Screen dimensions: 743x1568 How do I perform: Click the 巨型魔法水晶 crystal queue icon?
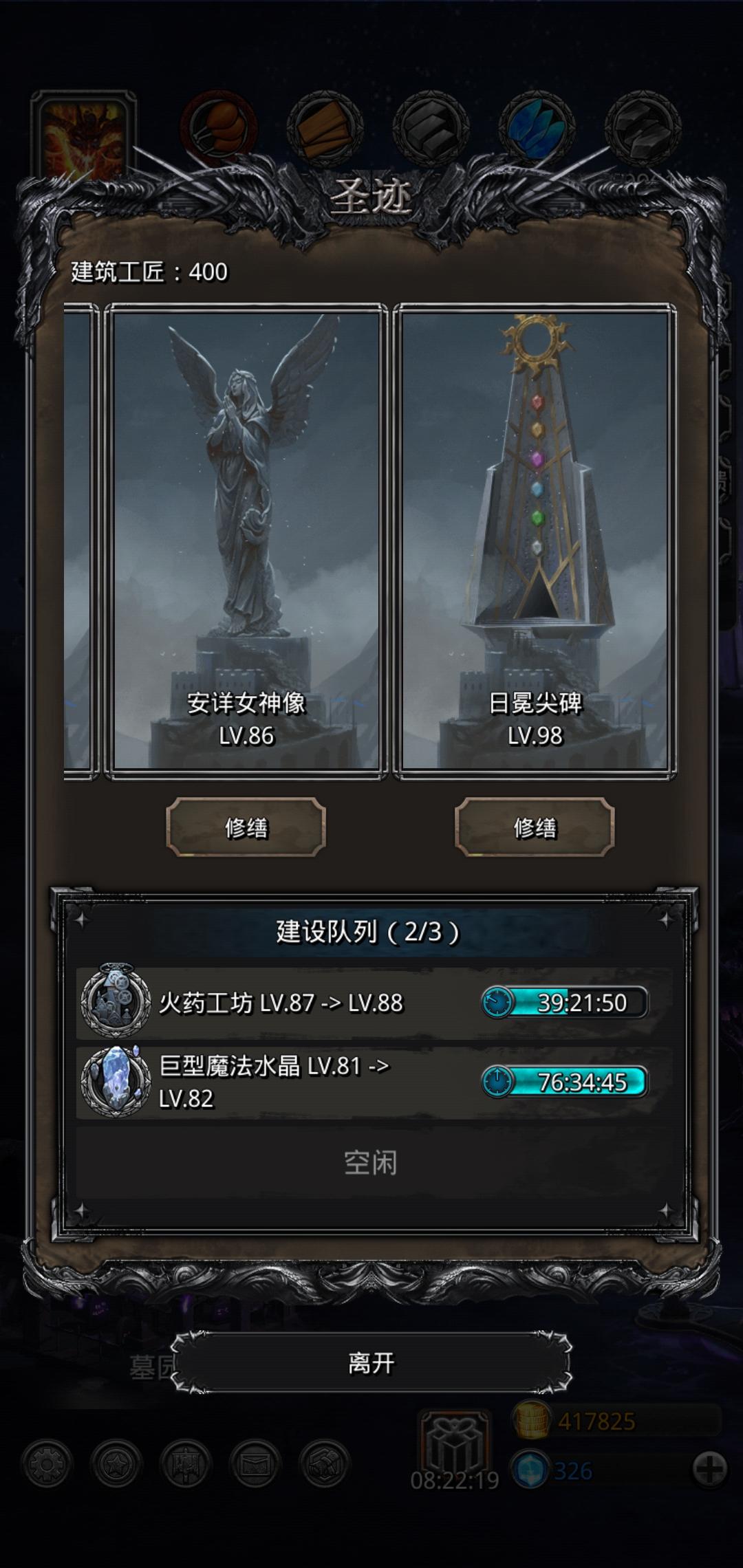[116, 1081]
